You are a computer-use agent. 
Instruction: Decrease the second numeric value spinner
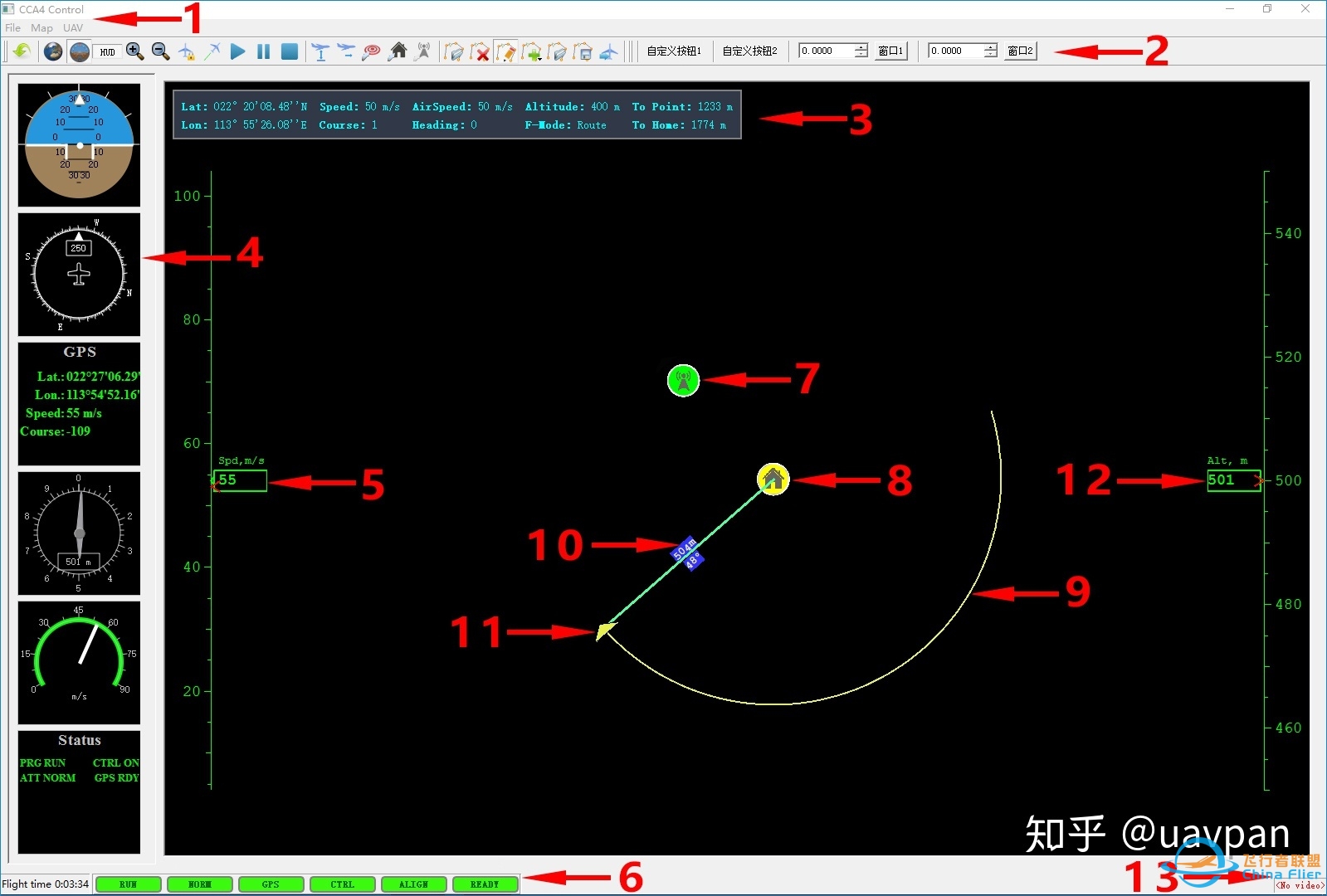coord(991,55)
